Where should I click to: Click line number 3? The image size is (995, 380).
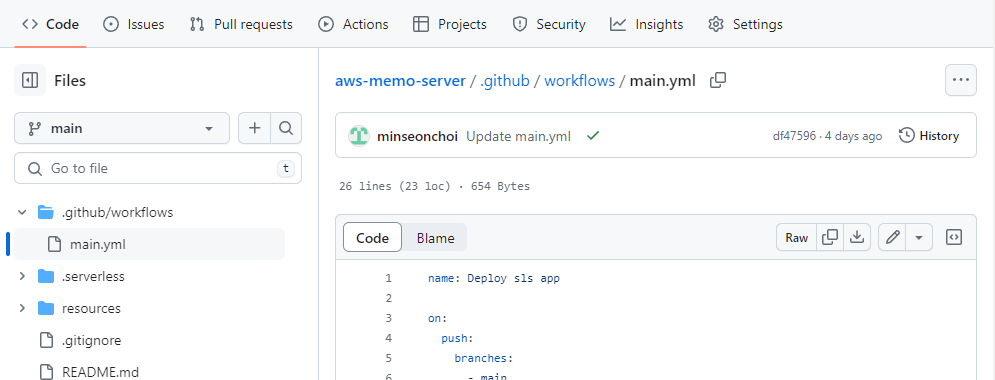[x=388, y=318]
